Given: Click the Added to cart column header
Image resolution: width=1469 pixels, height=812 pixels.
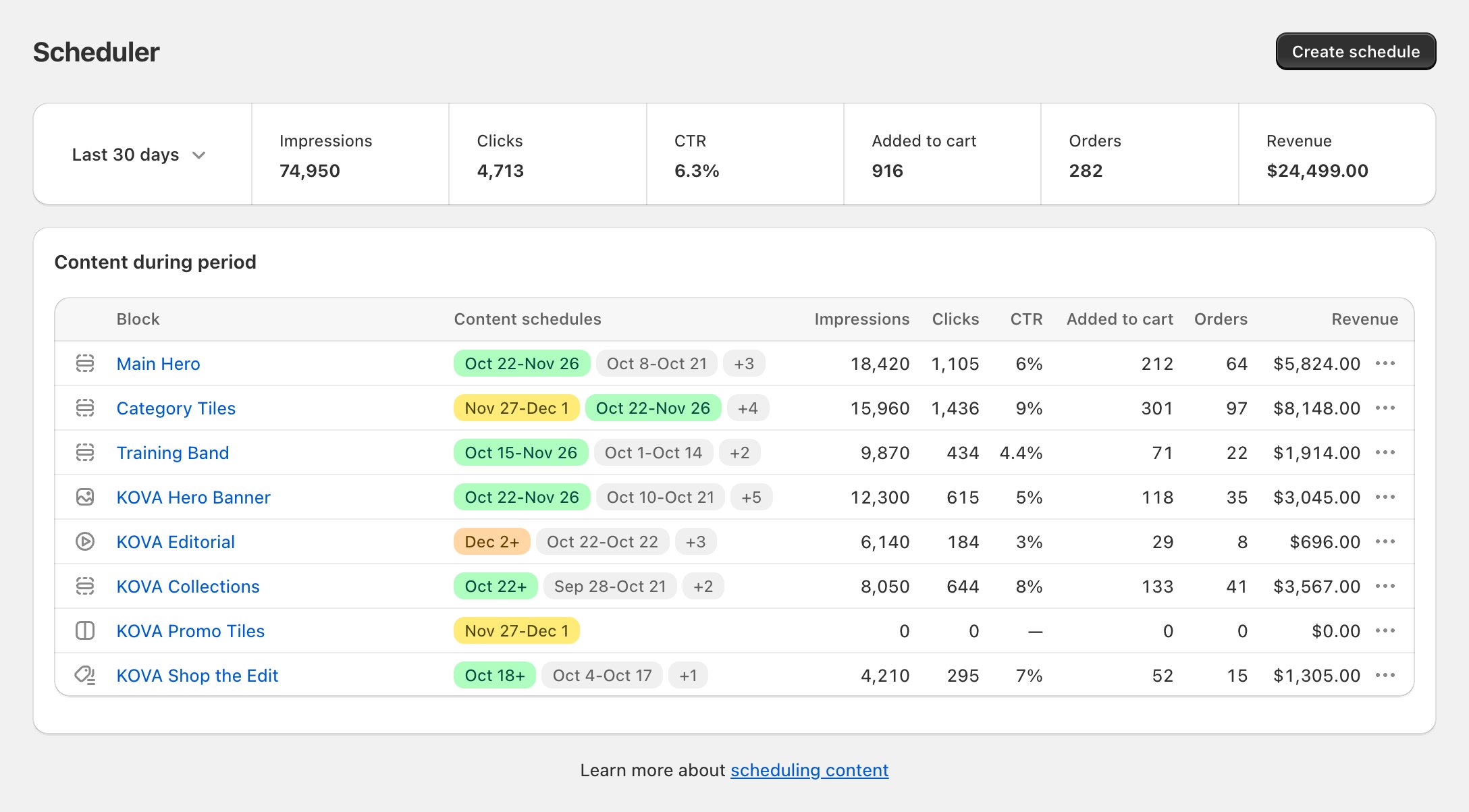Looking at the screenshot, I should pos(1120,319).
